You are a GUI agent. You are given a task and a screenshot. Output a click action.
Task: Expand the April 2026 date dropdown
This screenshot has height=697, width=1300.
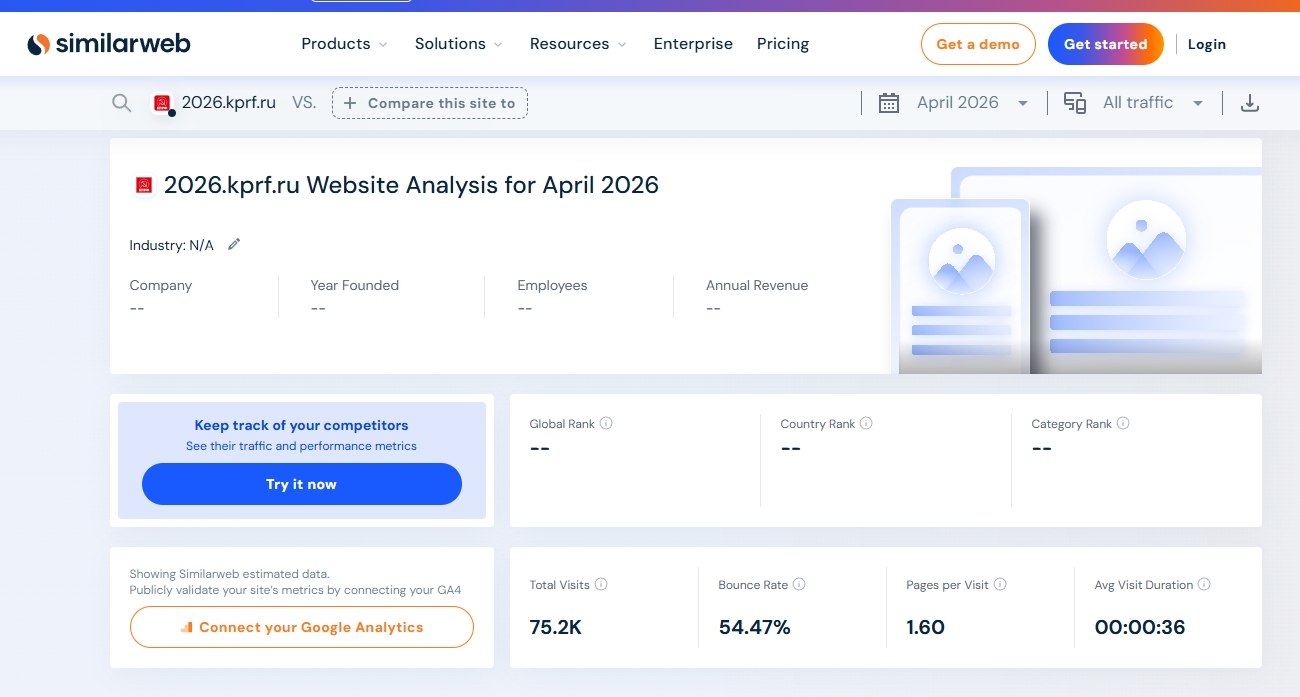tap(1023, 103)
